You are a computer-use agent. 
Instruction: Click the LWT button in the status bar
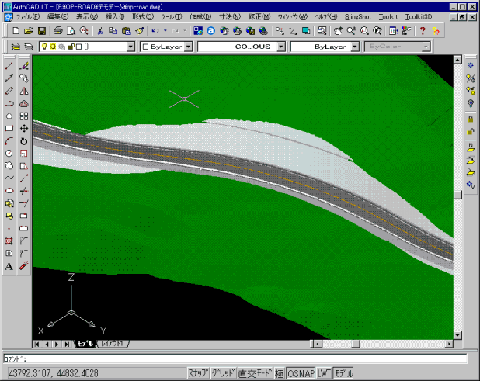(x=324, y=373)
